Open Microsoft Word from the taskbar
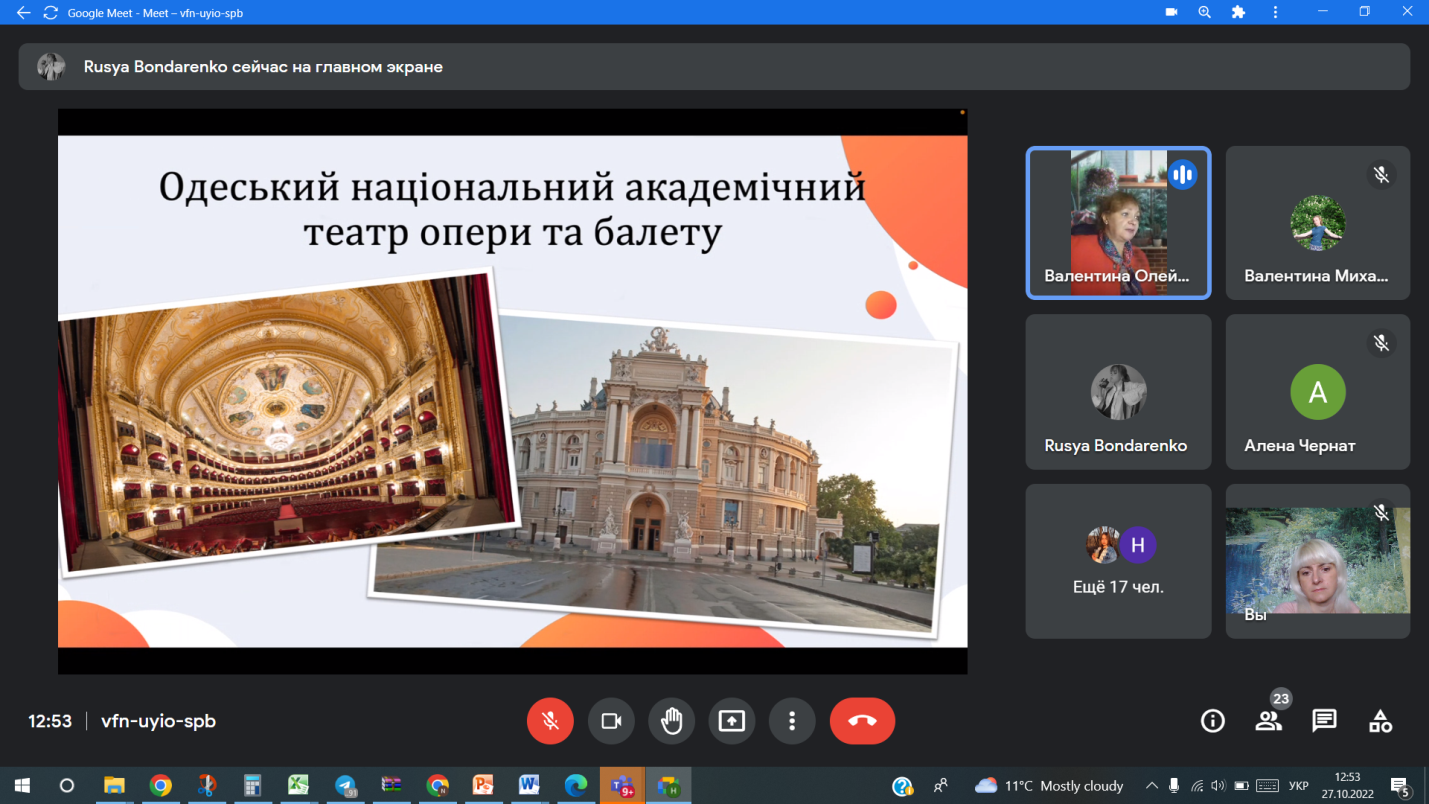This screenshot has height=804, width=1429. pos(528,786)
